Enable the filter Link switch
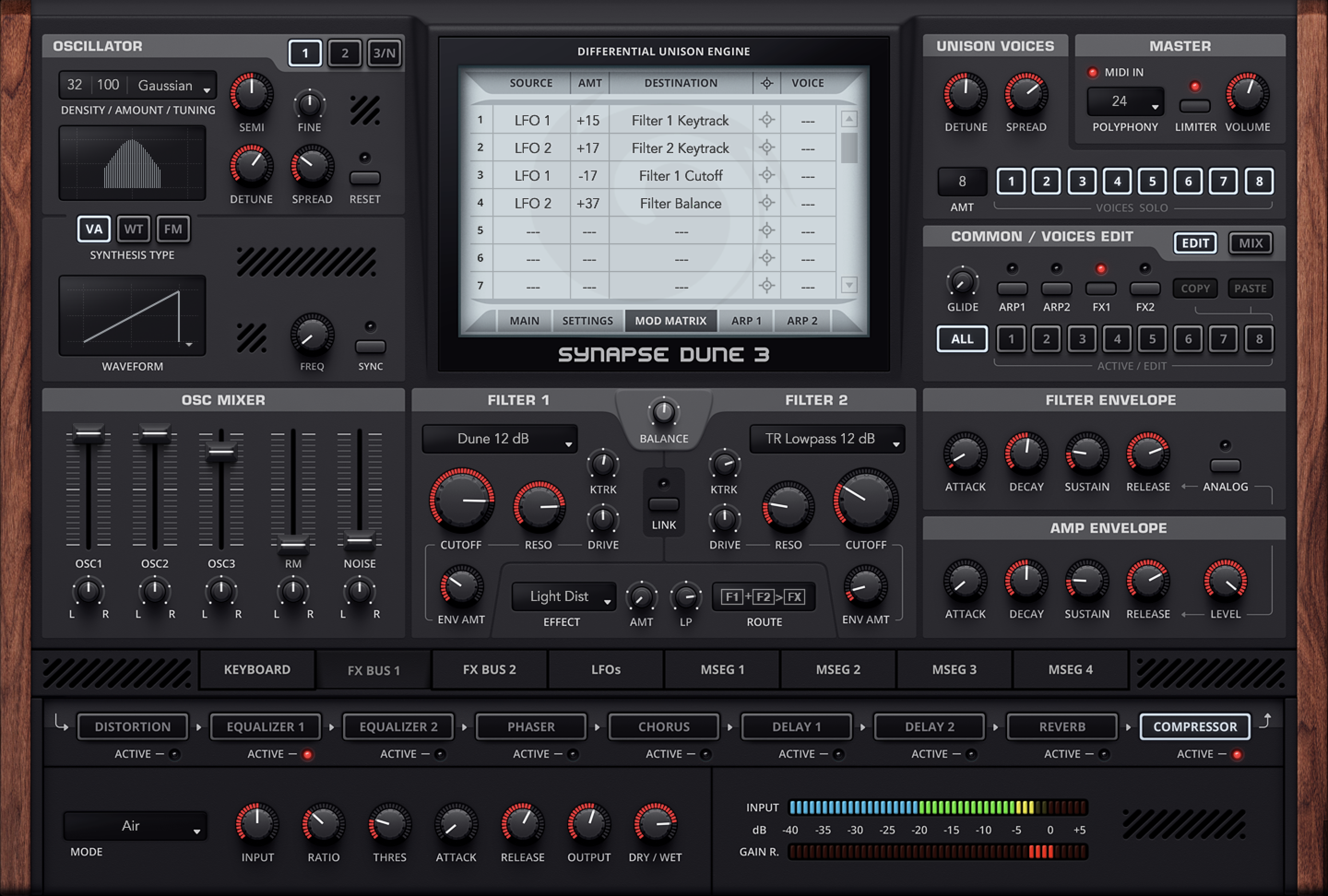 pos(664,504)
